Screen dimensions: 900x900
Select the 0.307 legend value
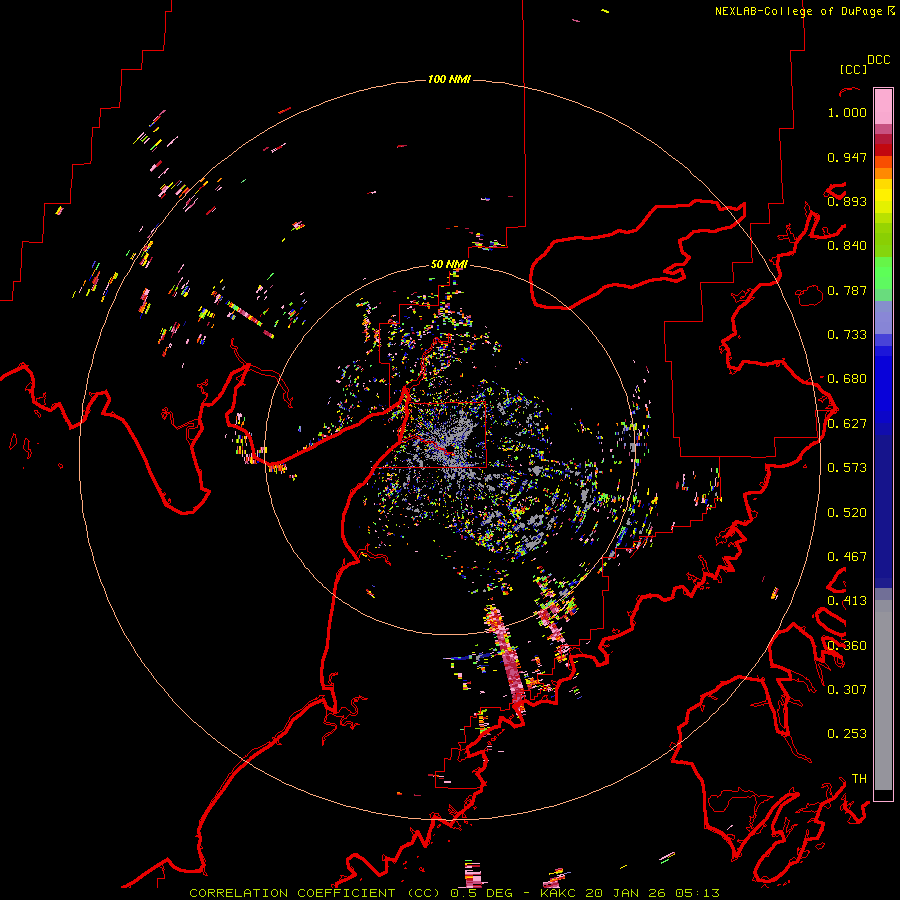coord(847,690)
